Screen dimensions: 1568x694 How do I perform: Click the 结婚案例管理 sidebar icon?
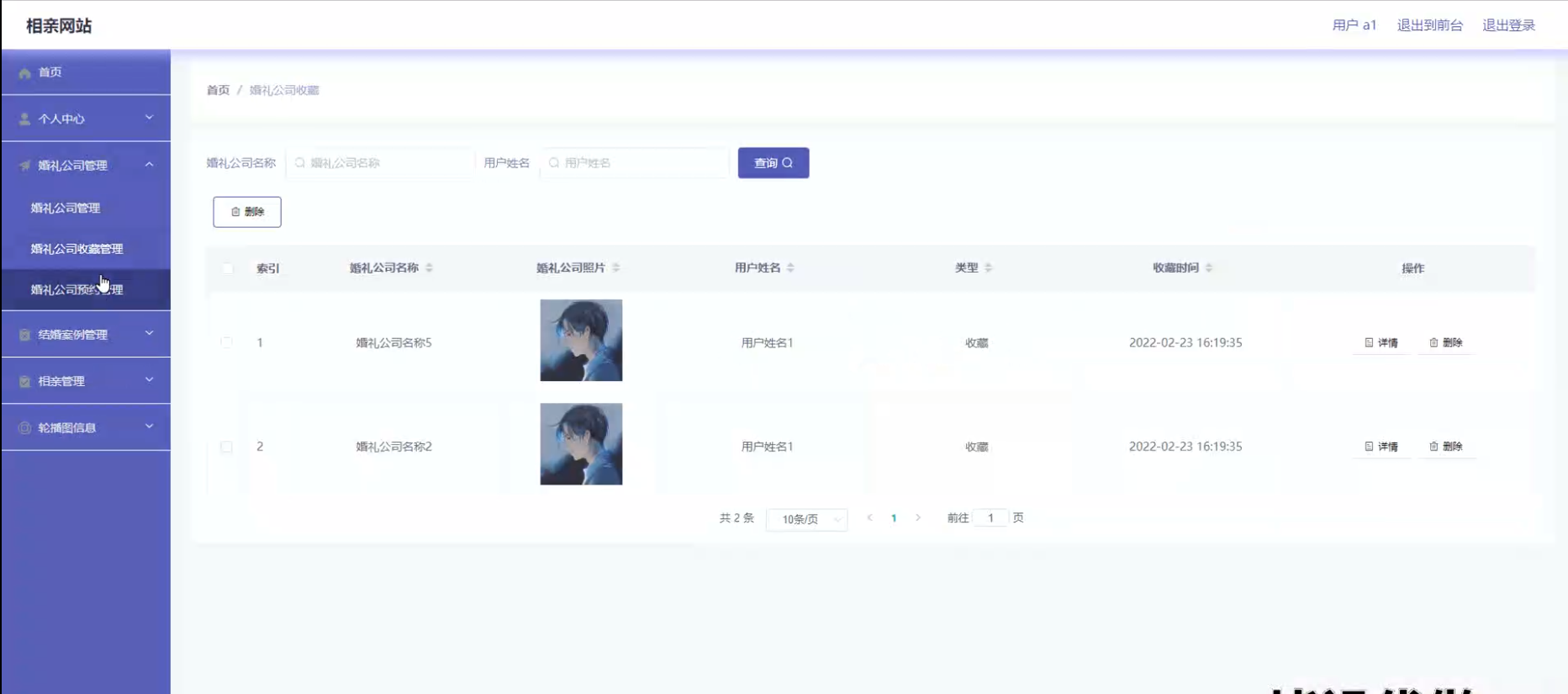[x=24, y=335]
